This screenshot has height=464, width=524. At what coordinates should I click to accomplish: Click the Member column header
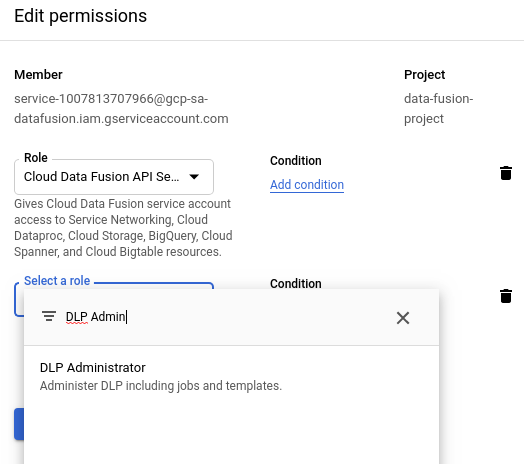tap(38, 75)
